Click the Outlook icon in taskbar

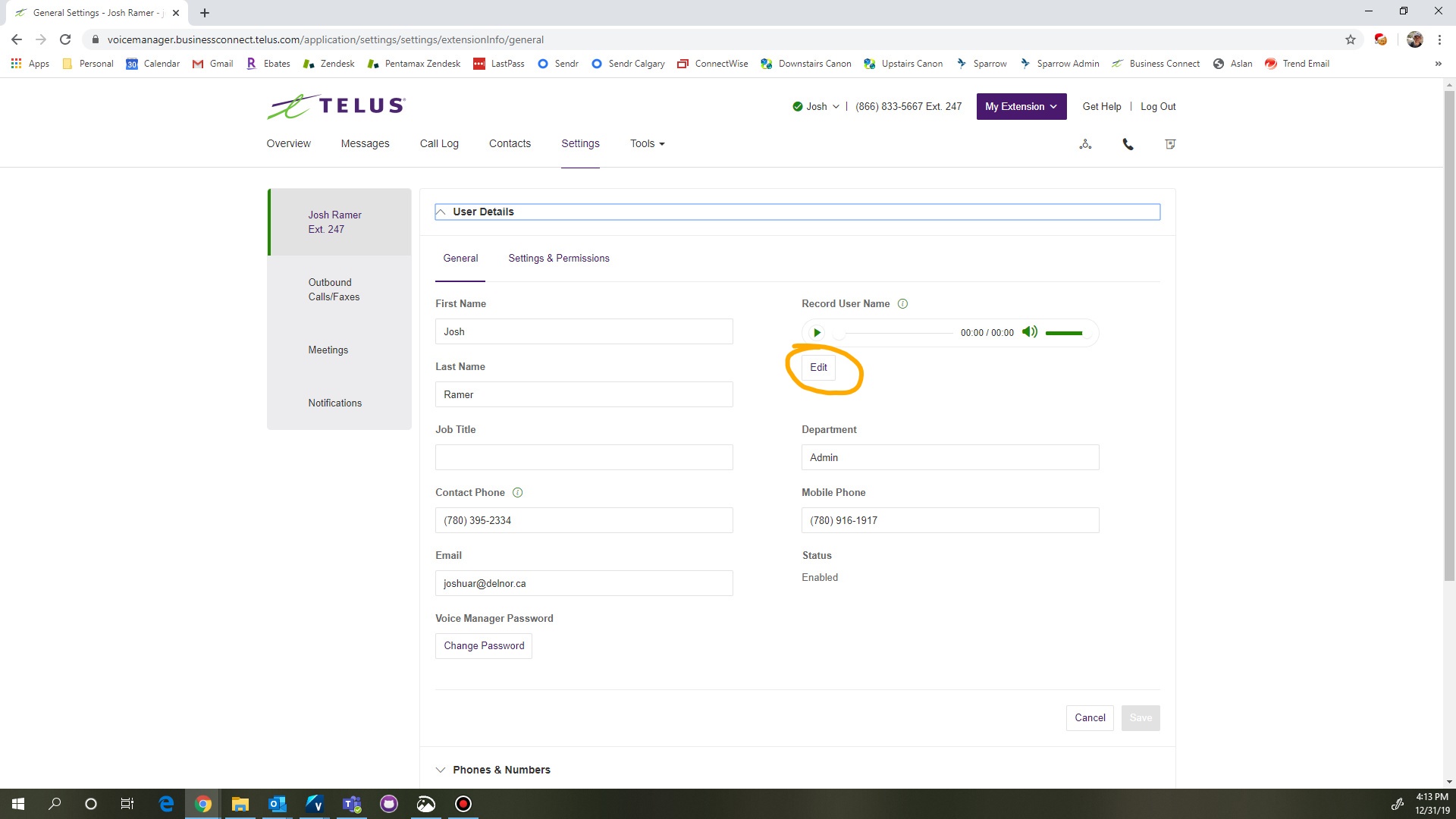point(277,803)
